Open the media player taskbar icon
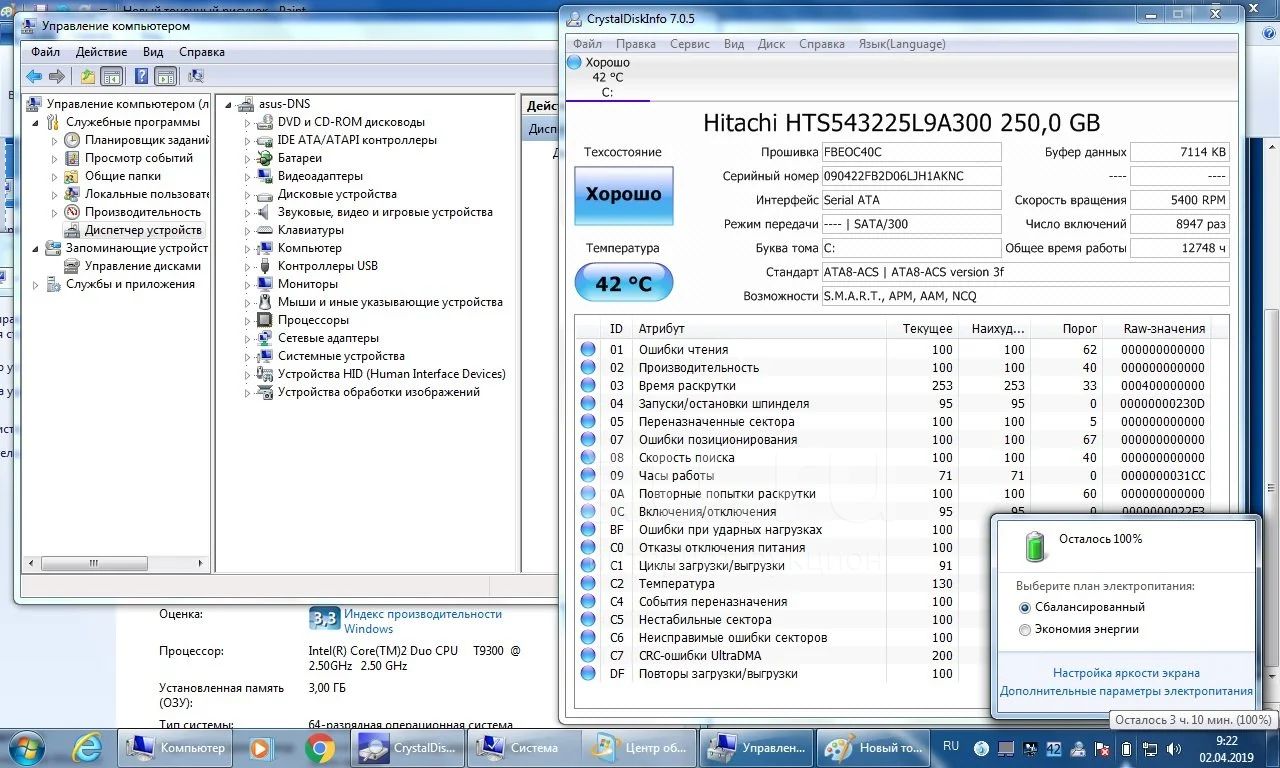Screen dimensions: 1280x768 [x=259, y=747]
